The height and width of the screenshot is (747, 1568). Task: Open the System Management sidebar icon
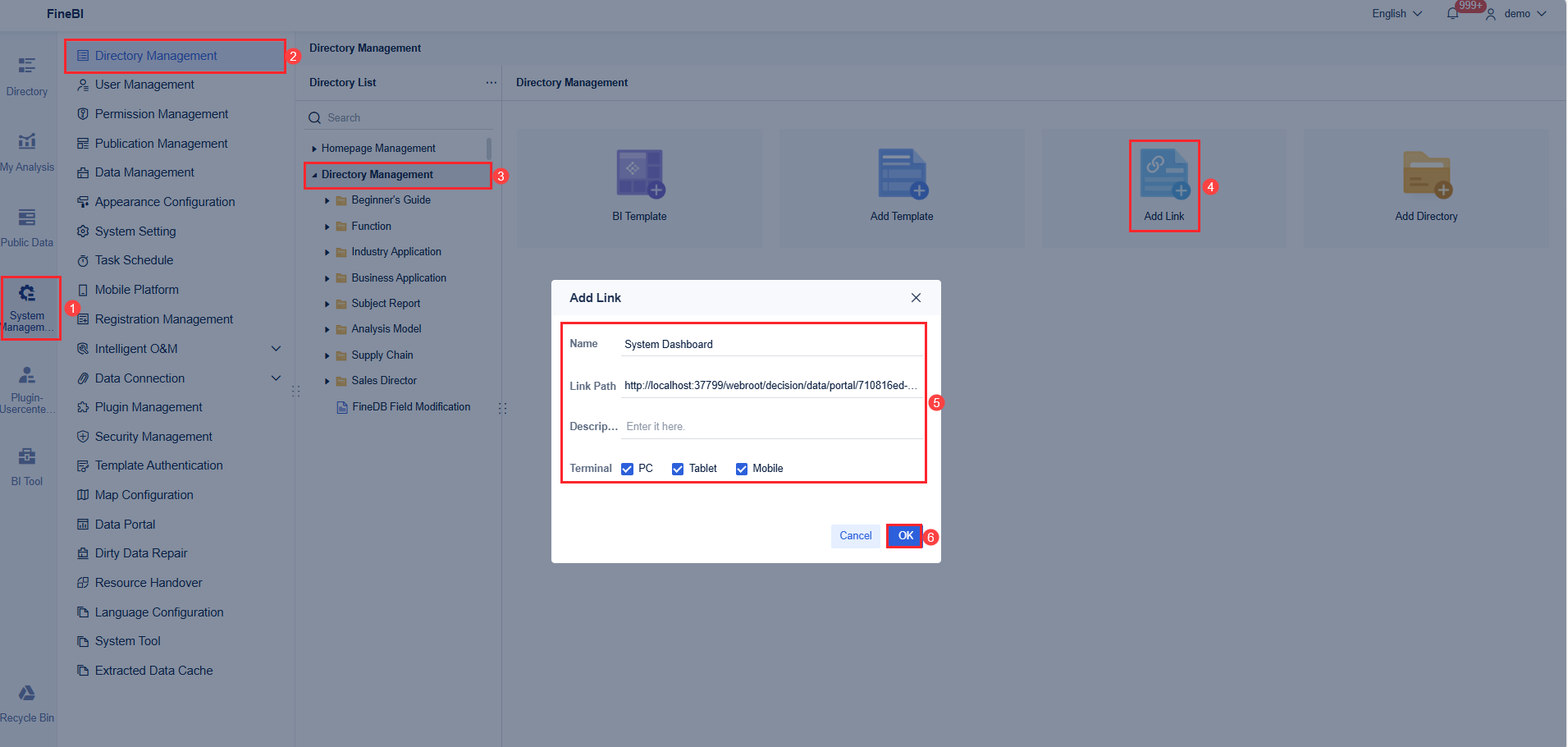[x=27, y=293]
